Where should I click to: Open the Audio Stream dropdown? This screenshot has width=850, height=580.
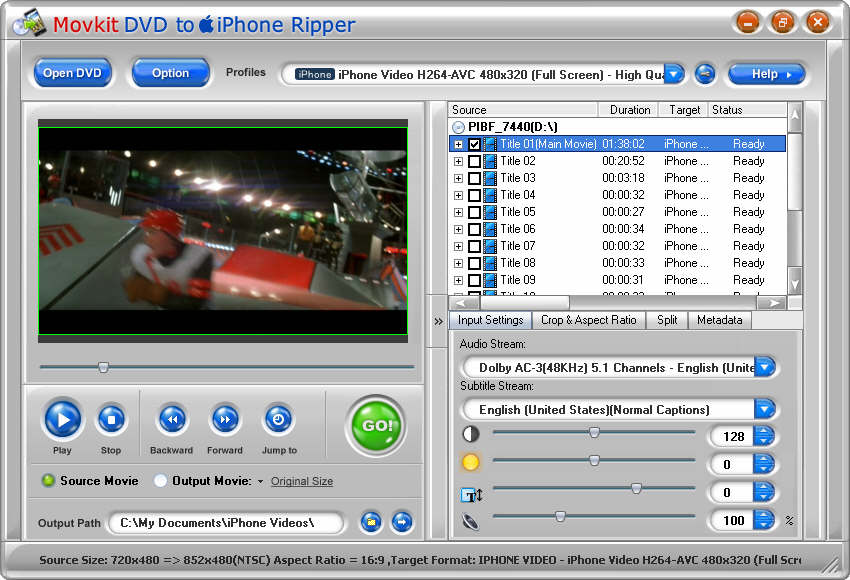point(764,367)
